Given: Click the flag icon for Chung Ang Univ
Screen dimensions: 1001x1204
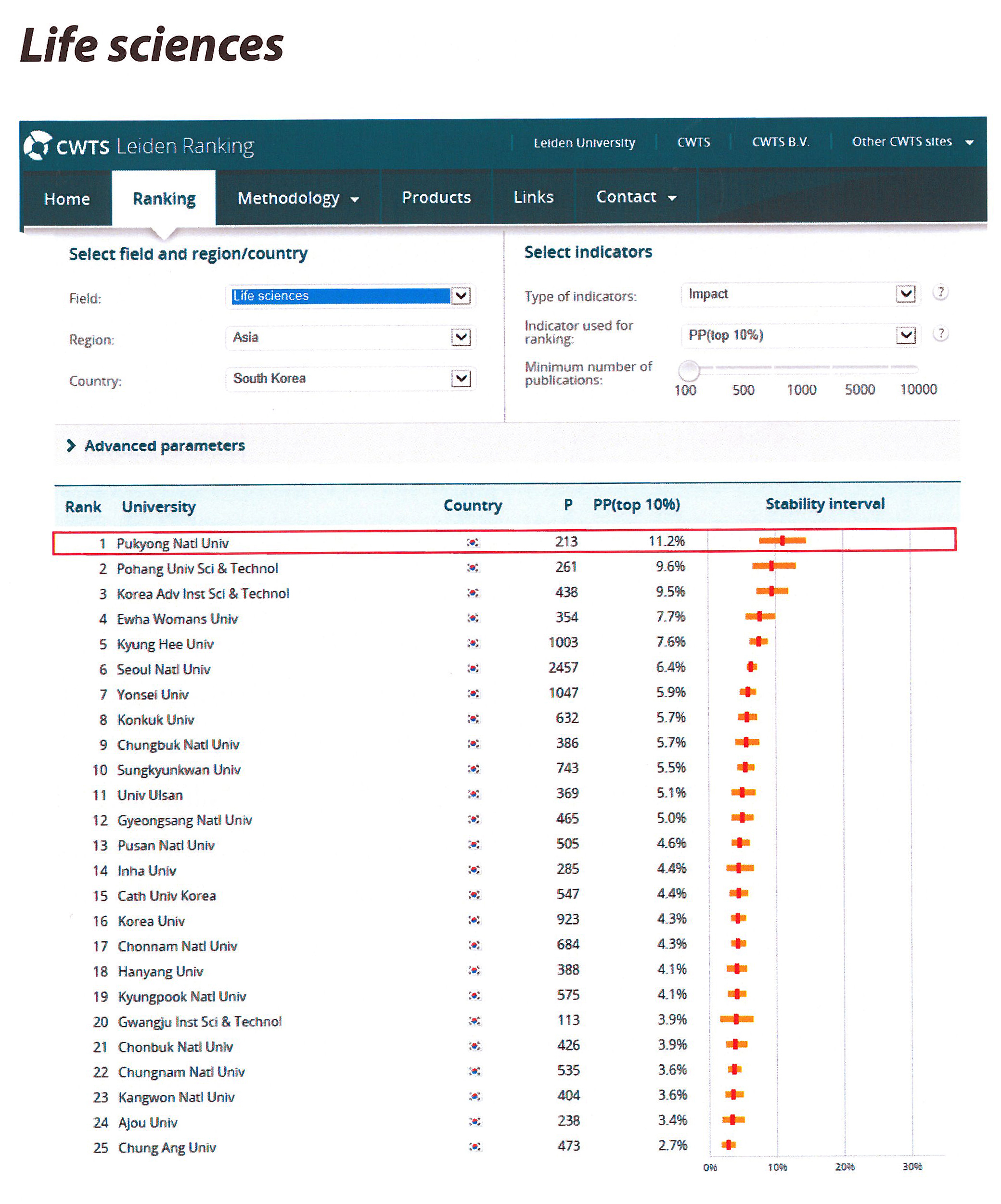Looking at the screenshot, I should 475,1147.
